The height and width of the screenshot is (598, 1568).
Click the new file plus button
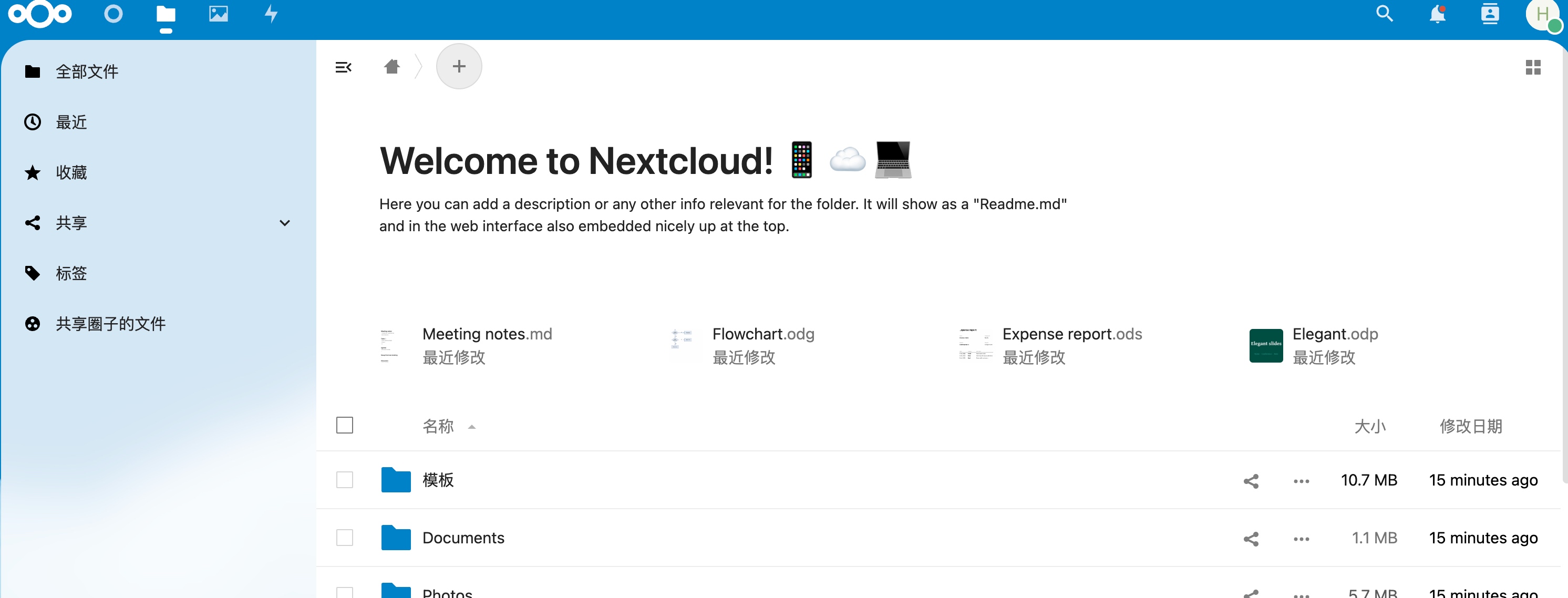pyautogui.click(x=459, y=66)
